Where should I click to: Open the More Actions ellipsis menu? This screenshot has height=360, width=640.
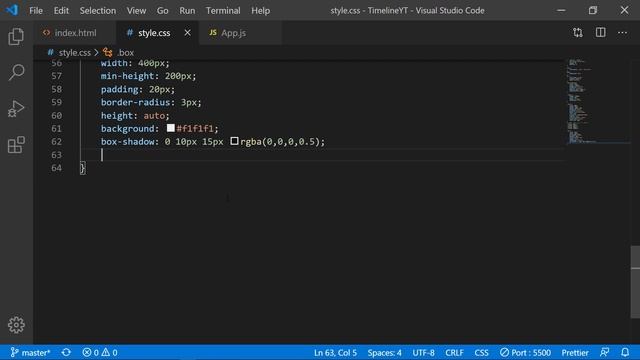(622, 33)
